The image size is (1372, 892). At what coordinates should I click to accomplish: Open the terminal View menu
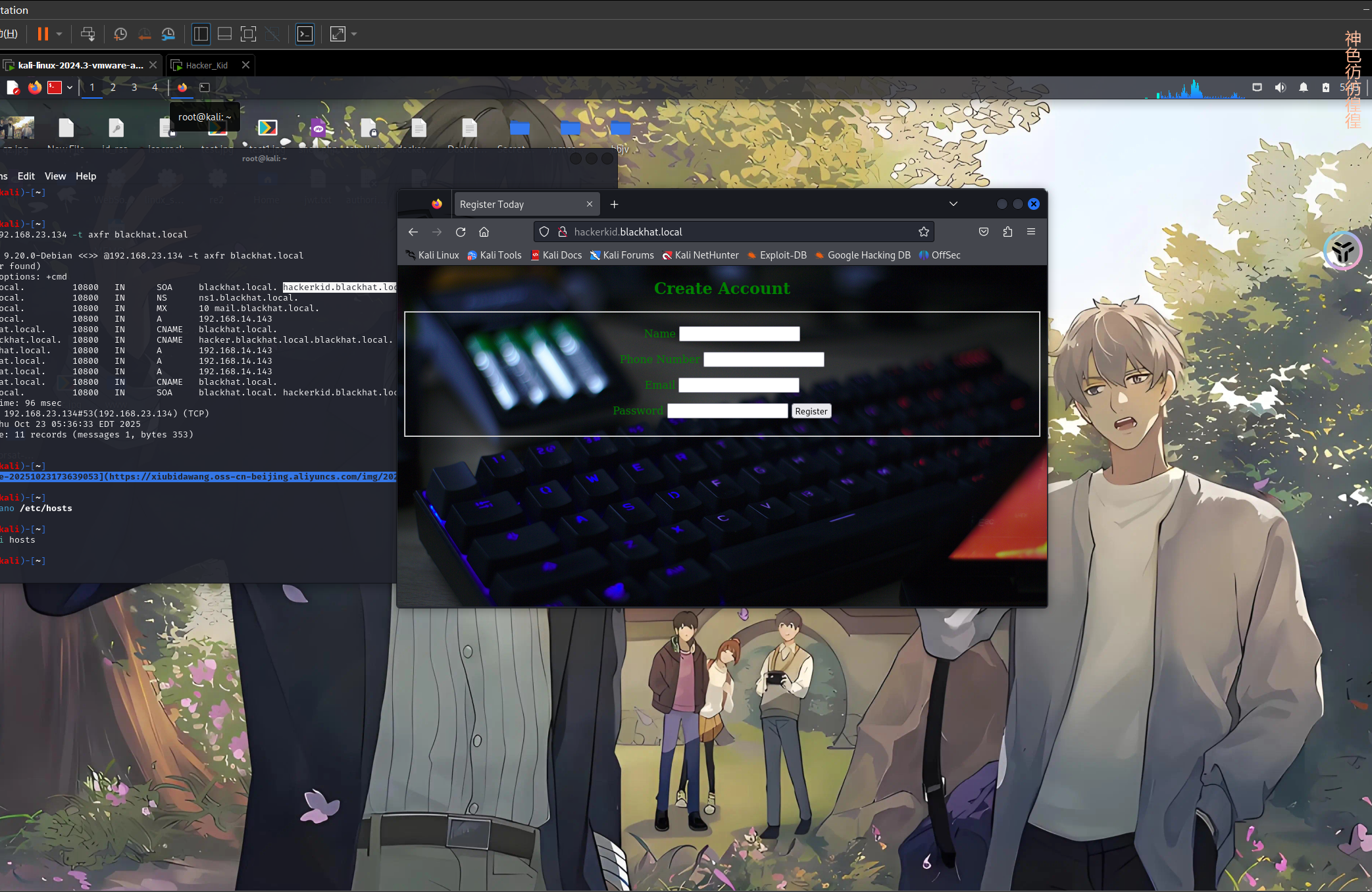coord(55,176)
